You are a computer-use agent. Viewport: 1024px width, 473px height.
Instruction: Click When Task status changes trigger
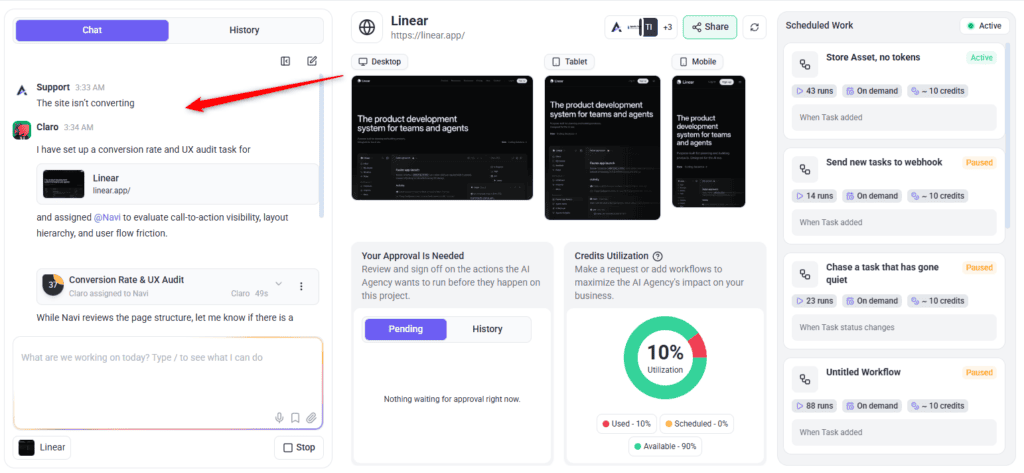[x=894, y=327]
